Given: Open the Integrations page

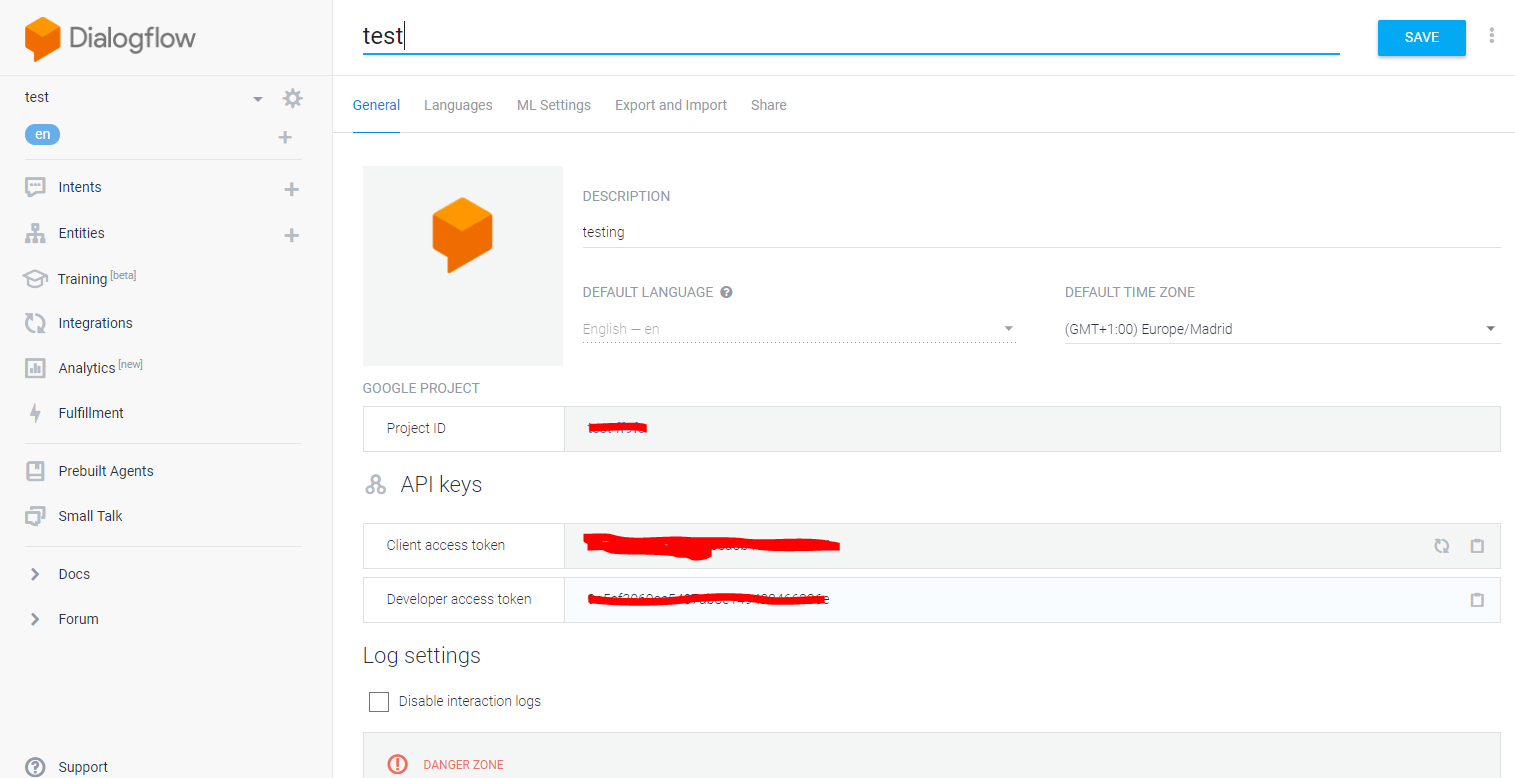Looking at the screenshot, I should (x=96, y=323).
